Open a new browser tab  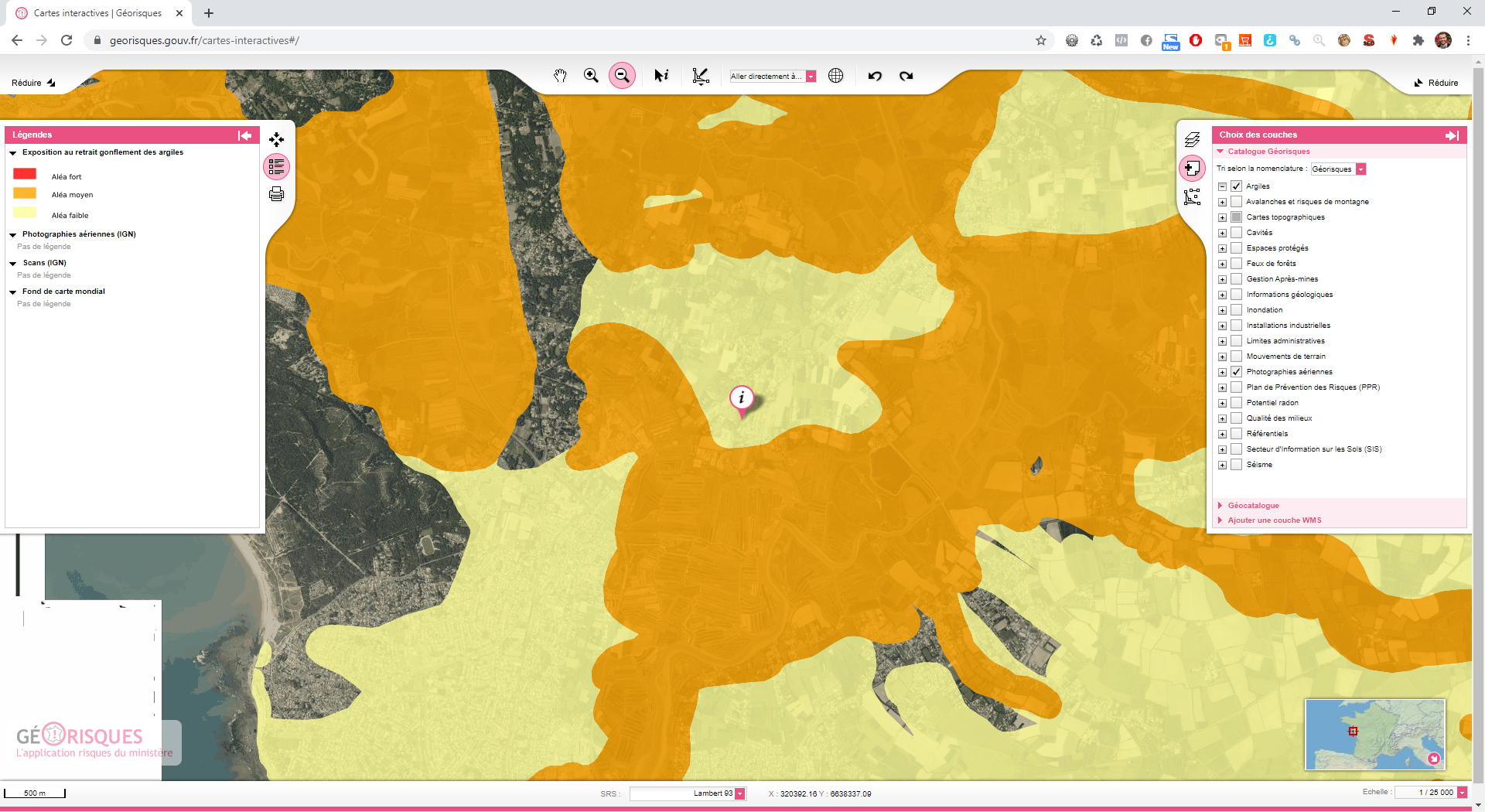pos(209,13)
